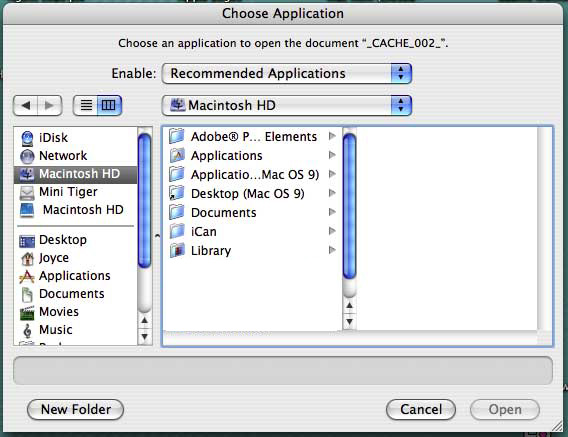Viewport: 568px width, 437px height.
Task: Click the iDisk icon in sidebar
Action: coord(27,138)
